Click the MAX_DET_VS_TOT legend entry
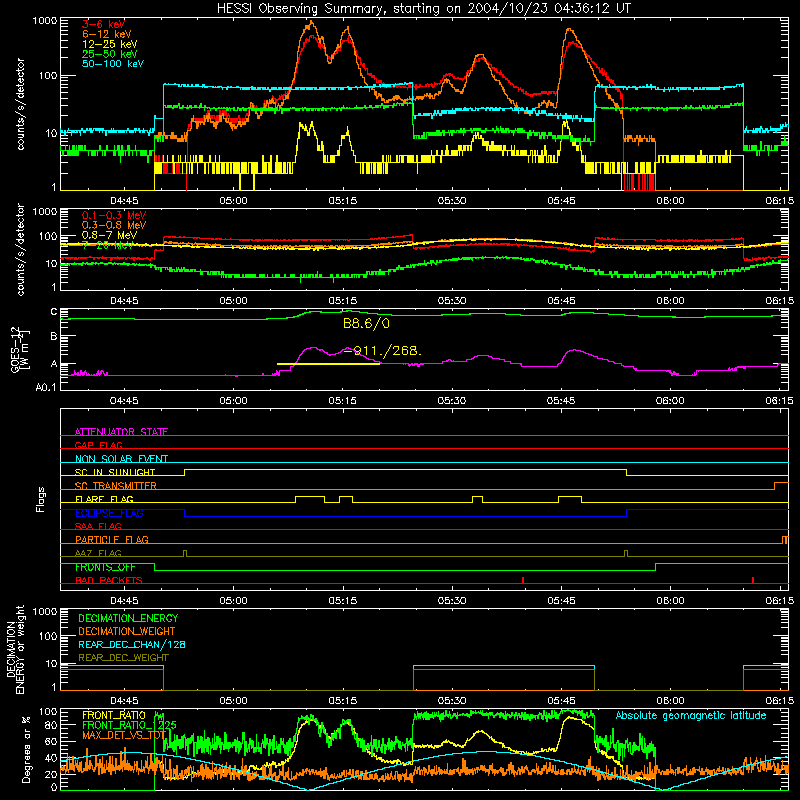This screenshot has height=800, width=800. coord(123,735)
